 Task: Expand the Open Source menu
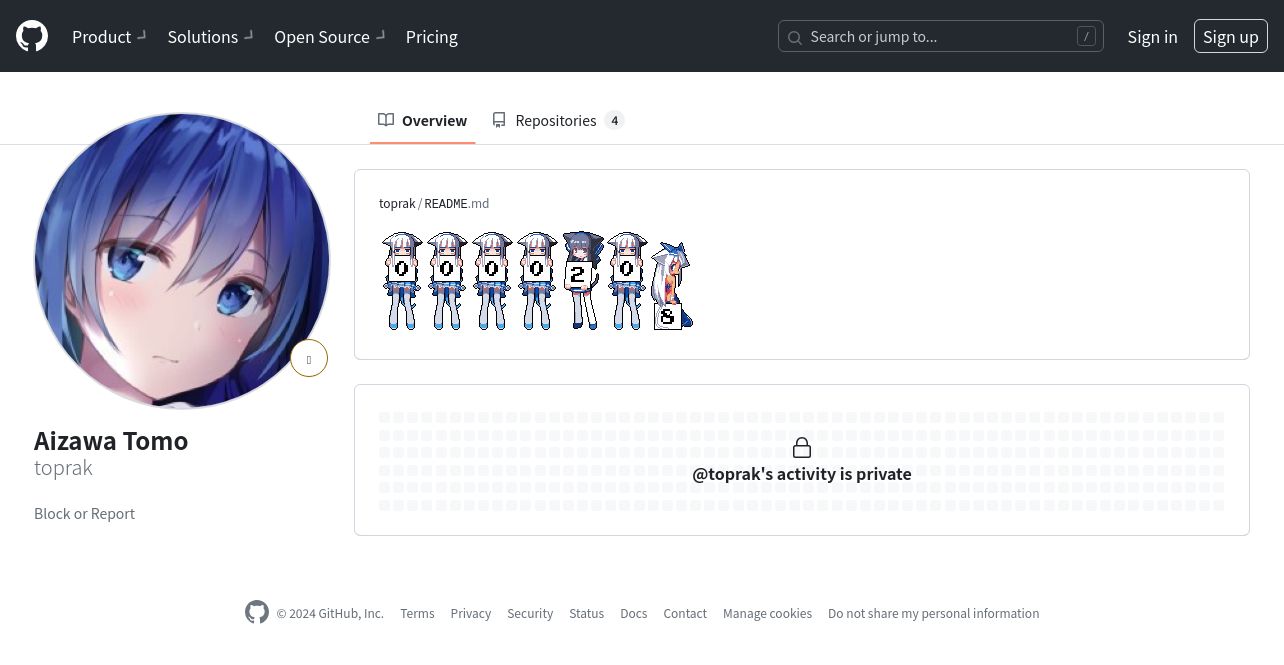(331, 36)
